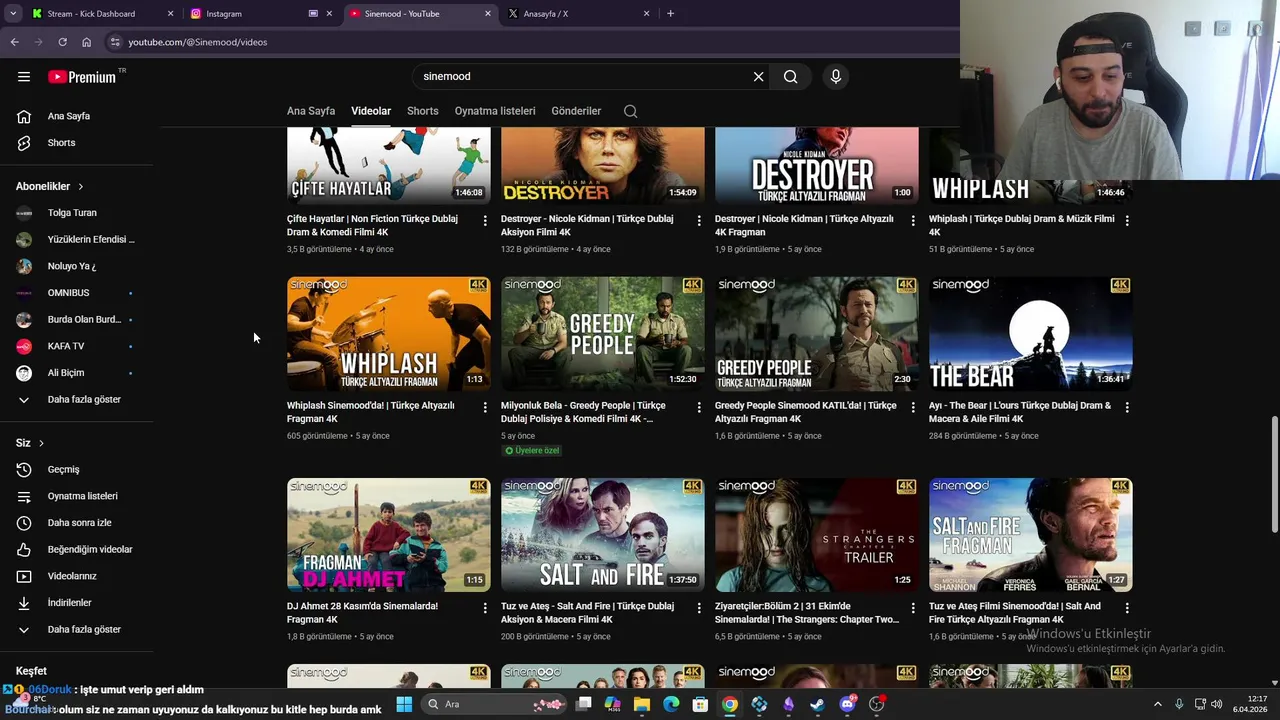The height and width of the screenshot is (720, 1280).
Task: Open options for DJ Ahmet fragman video
Action: coord(485,607)
